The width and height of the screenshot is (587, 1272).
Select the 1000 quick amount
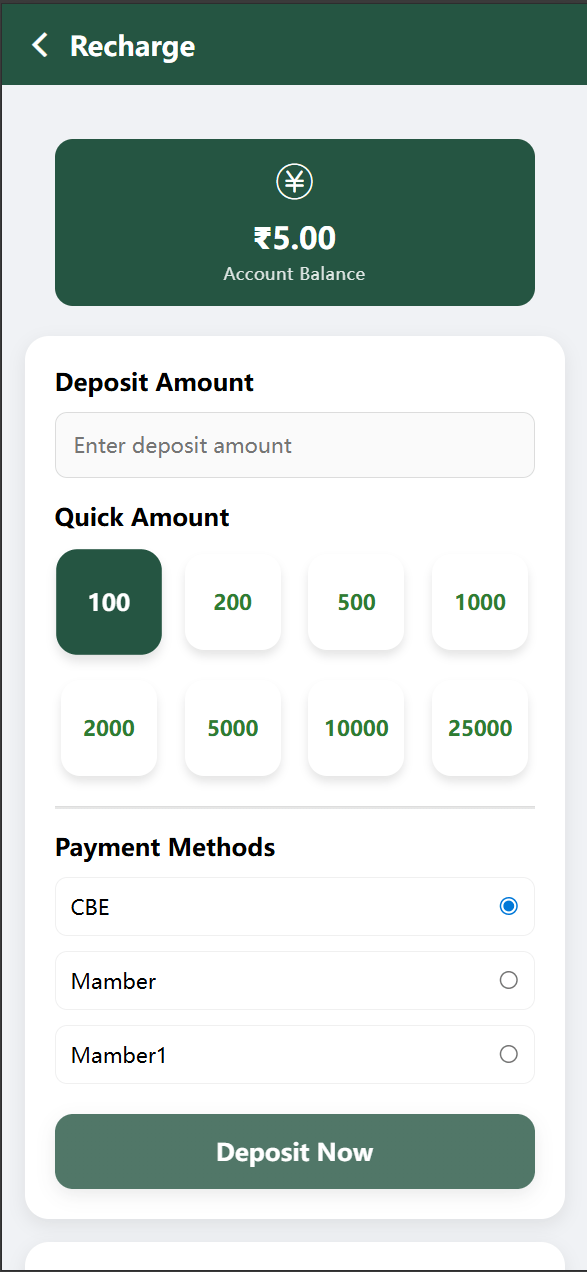pyautogui.click(x=480, y=602)
